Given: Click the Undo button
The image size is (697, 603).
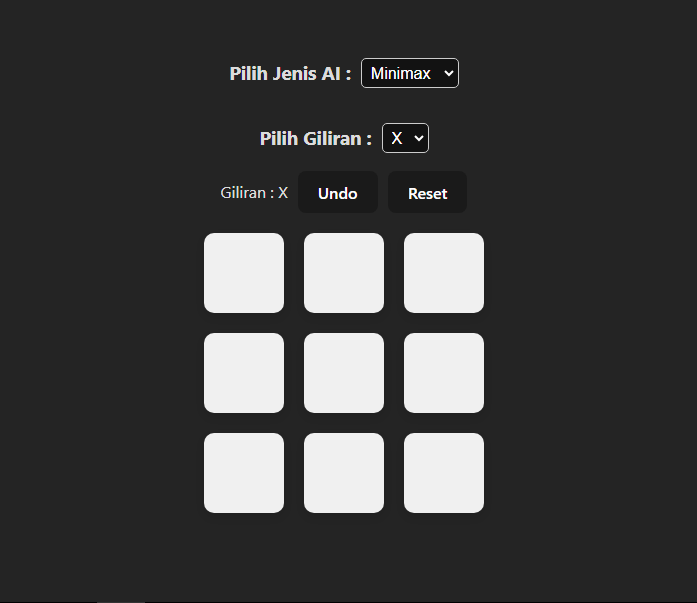Looking at the screenshot, I should pos(338,192).
